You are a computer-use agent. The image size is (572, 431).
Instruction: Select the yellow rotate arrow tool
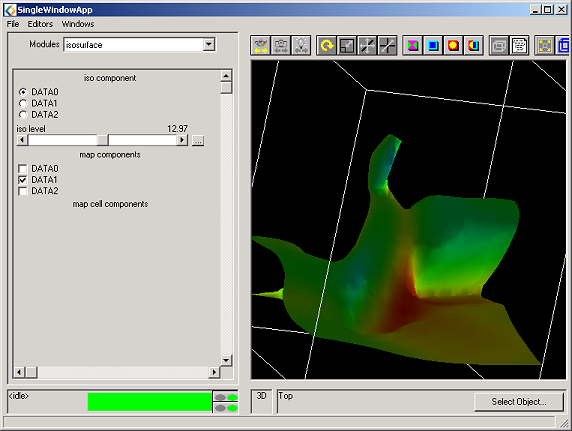point(326,46)
